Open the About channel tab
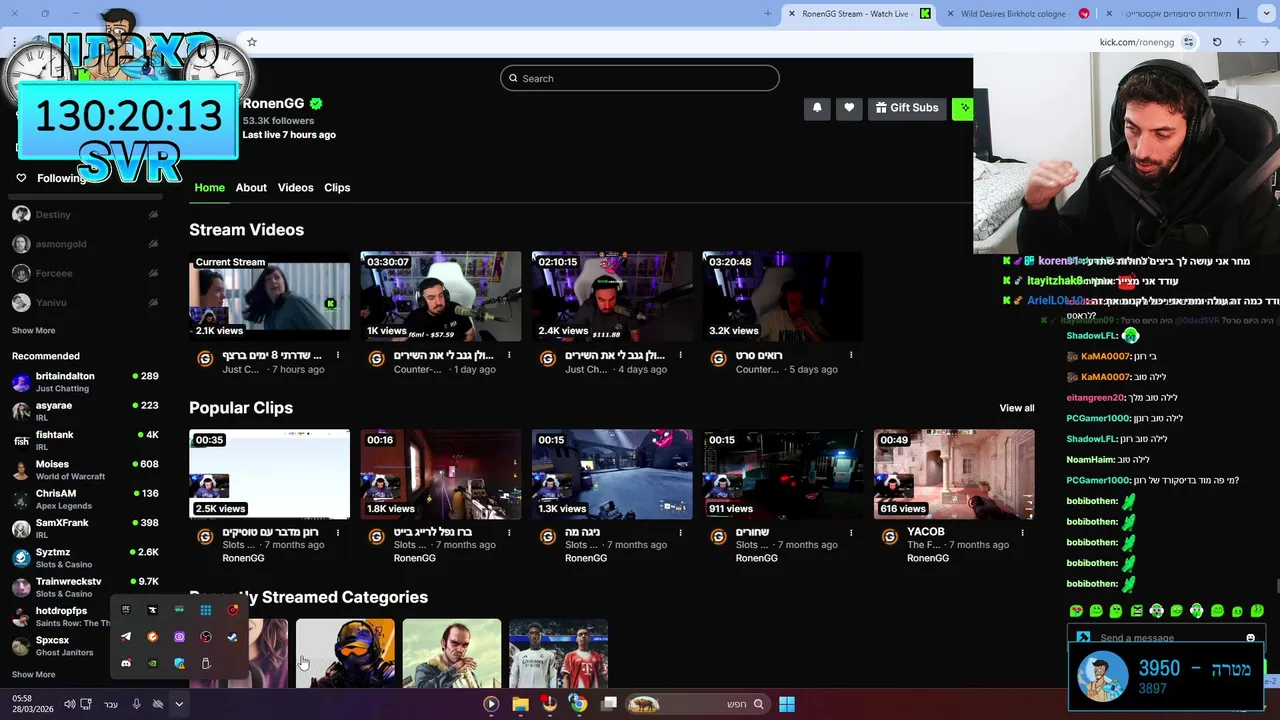 (x=251, y=187)
